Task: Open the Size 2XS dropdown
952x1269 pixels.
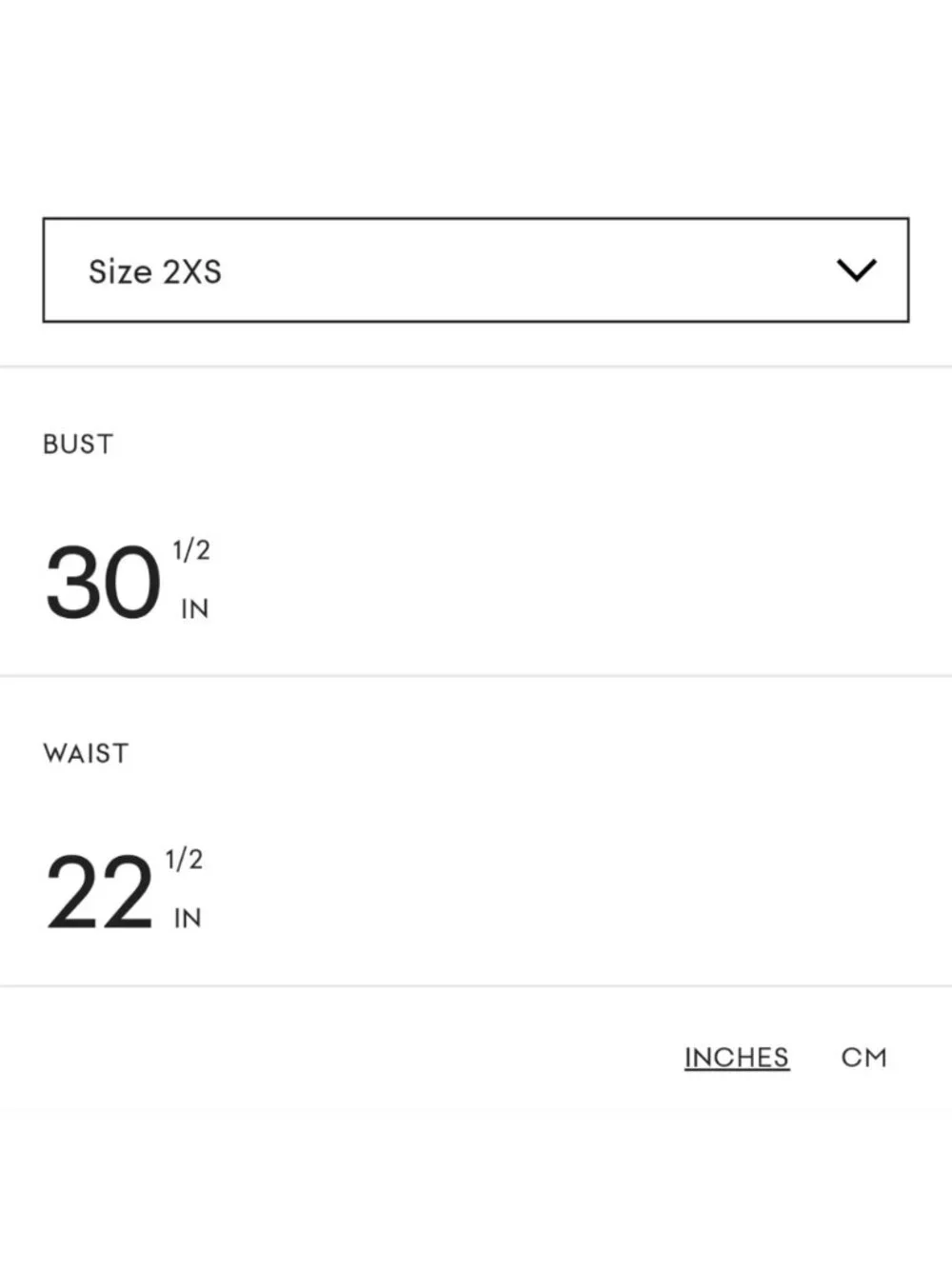Action: pos(476,270)
